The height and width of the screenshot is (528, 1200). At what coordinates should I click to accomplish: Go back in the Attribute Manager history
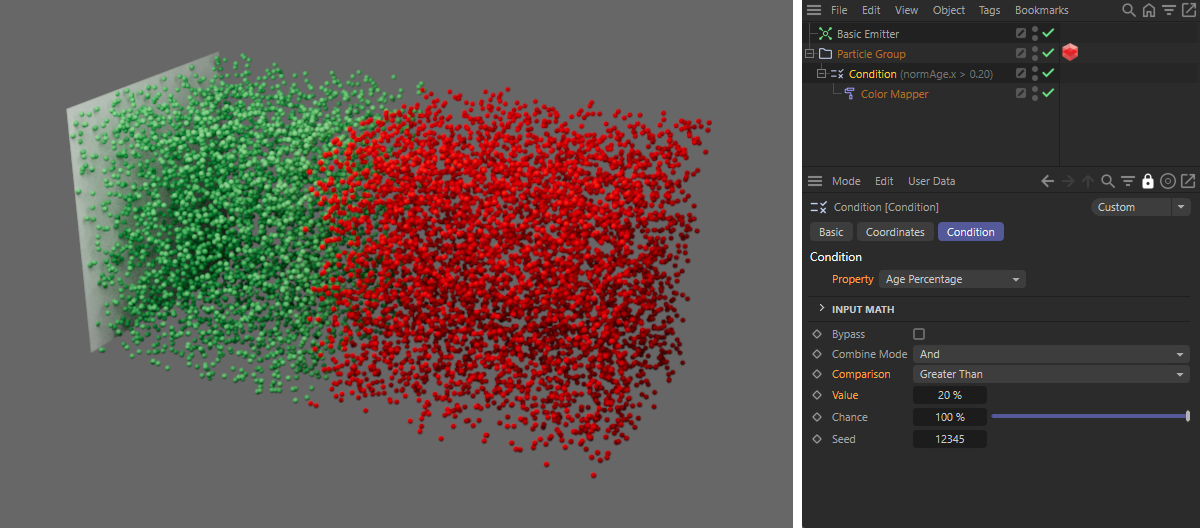coord(1047,181)
